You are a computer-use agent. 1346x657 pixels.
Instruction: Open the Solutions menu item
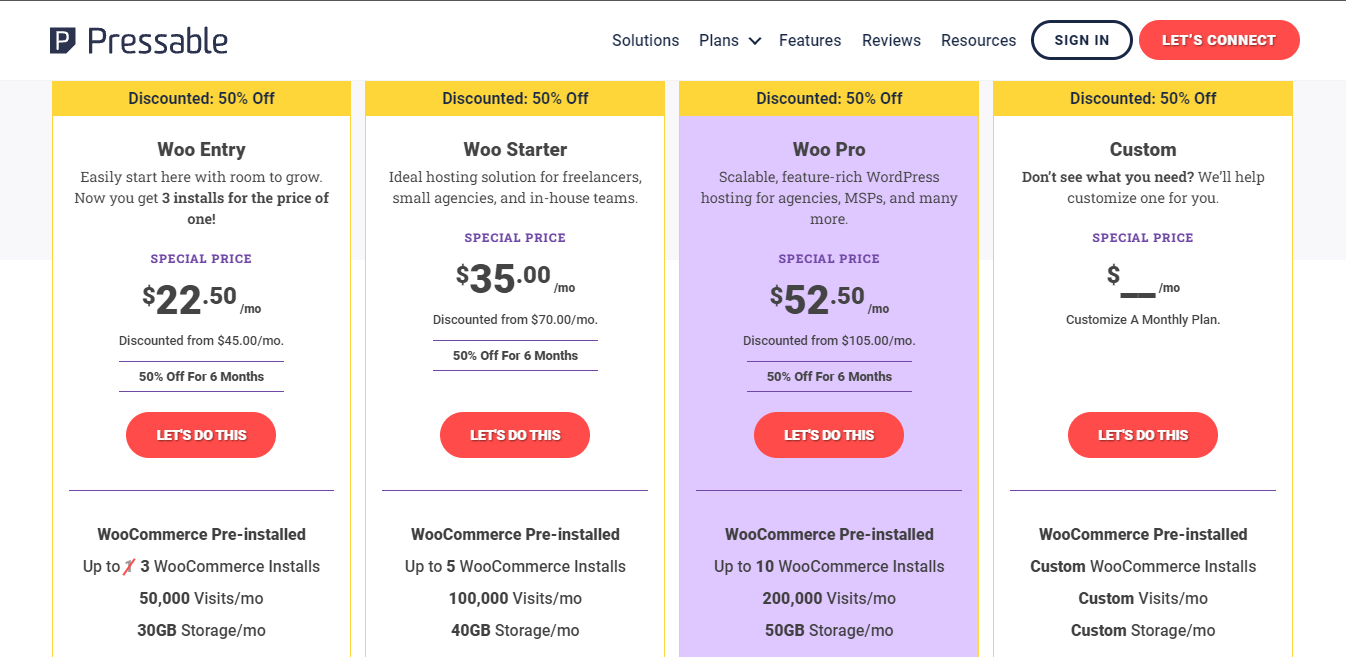pyautogui.click(x=645, y=40)
